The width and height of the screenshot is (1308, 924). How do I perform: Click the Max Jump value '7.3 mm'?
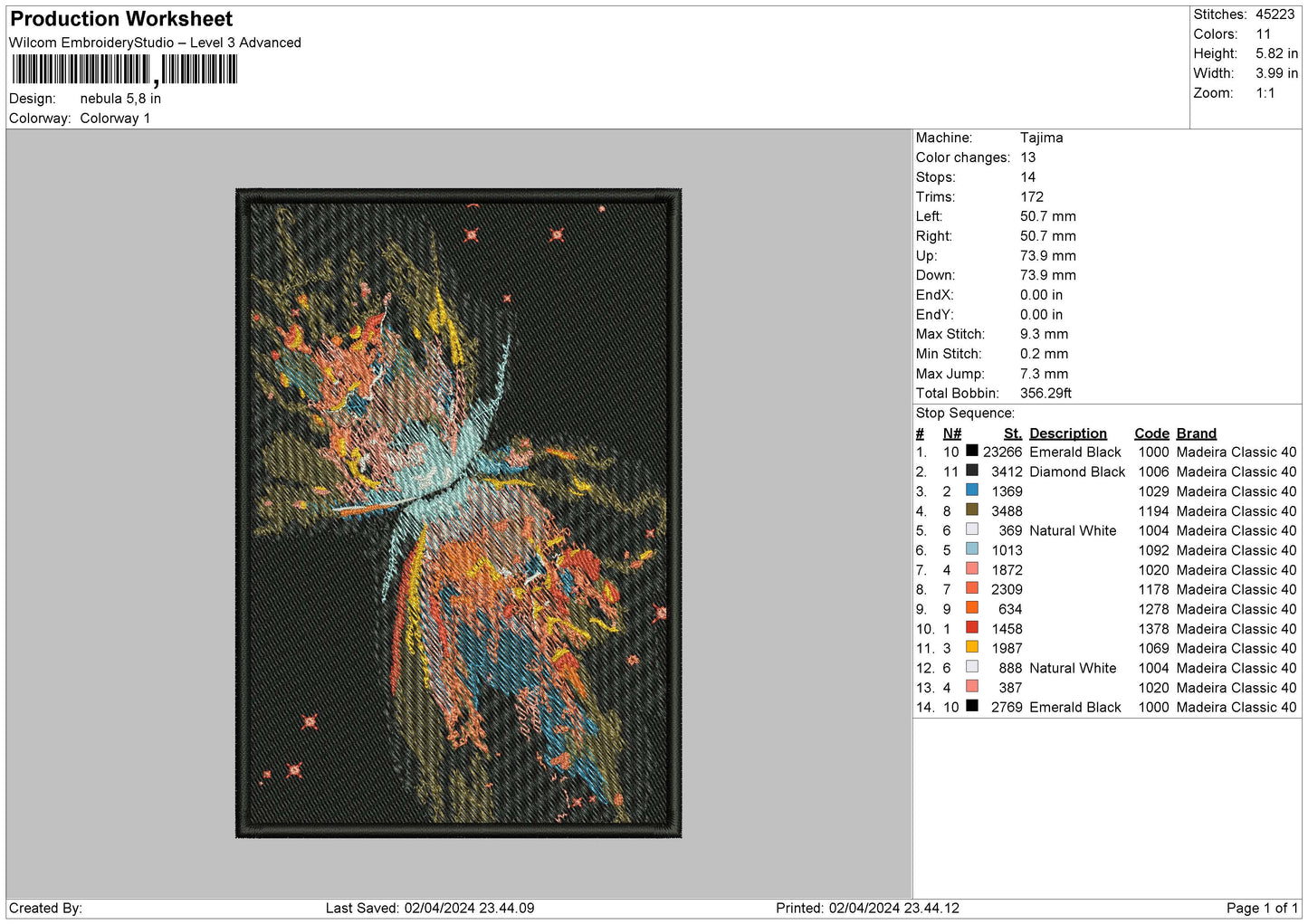click(1045, 374)
